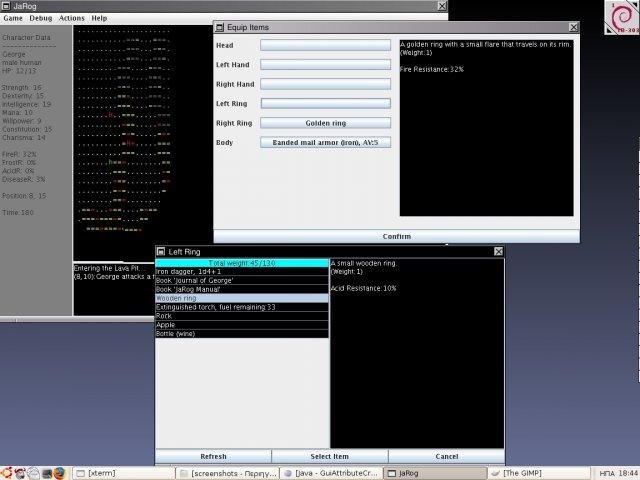
Task: Click the 'FireR: 32%' stat
Action: click(x=19, y=154)
